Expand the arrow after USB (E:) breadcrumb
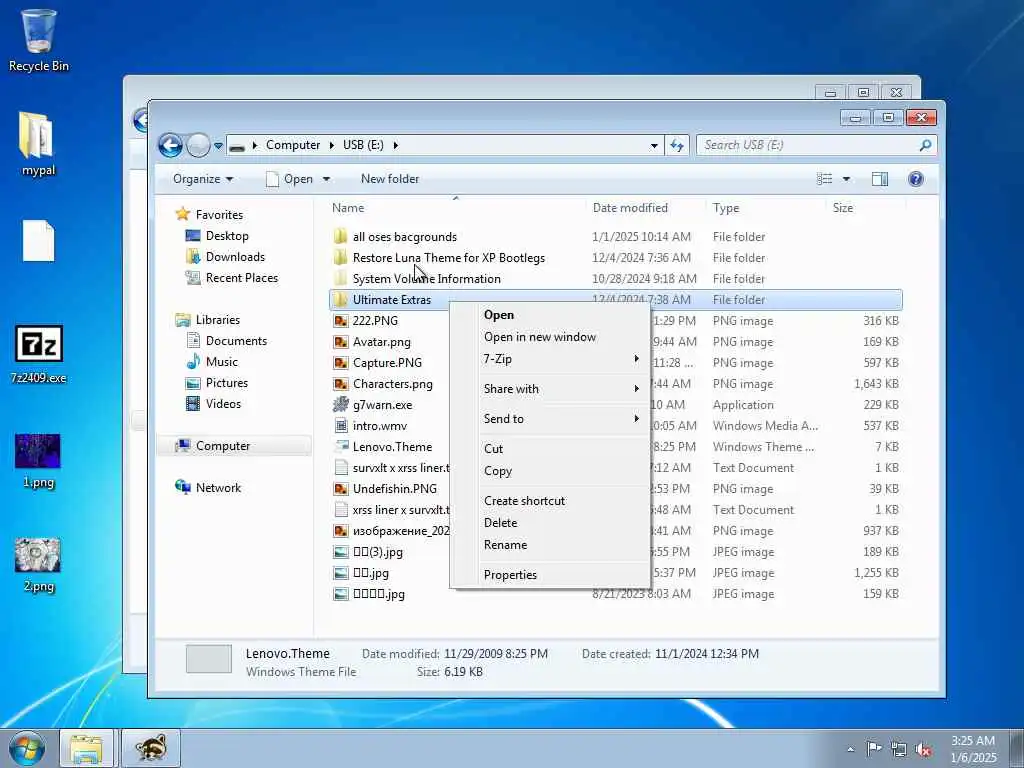1024x768 pixels. [x=395, y=145]
